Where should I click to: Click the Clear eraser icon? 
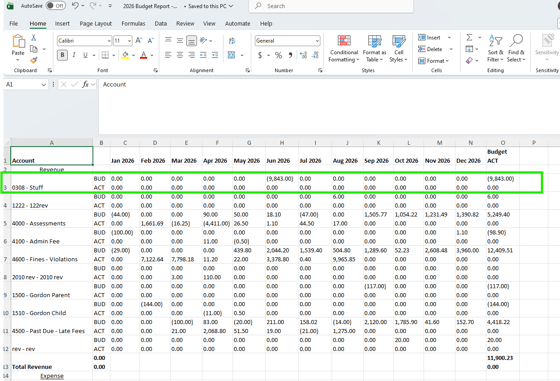tap(469, 61)
